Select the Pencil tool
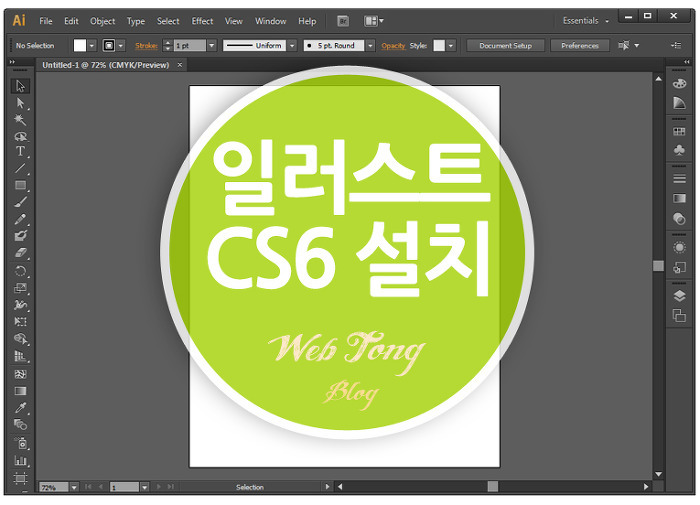 (x=20, y=219)
